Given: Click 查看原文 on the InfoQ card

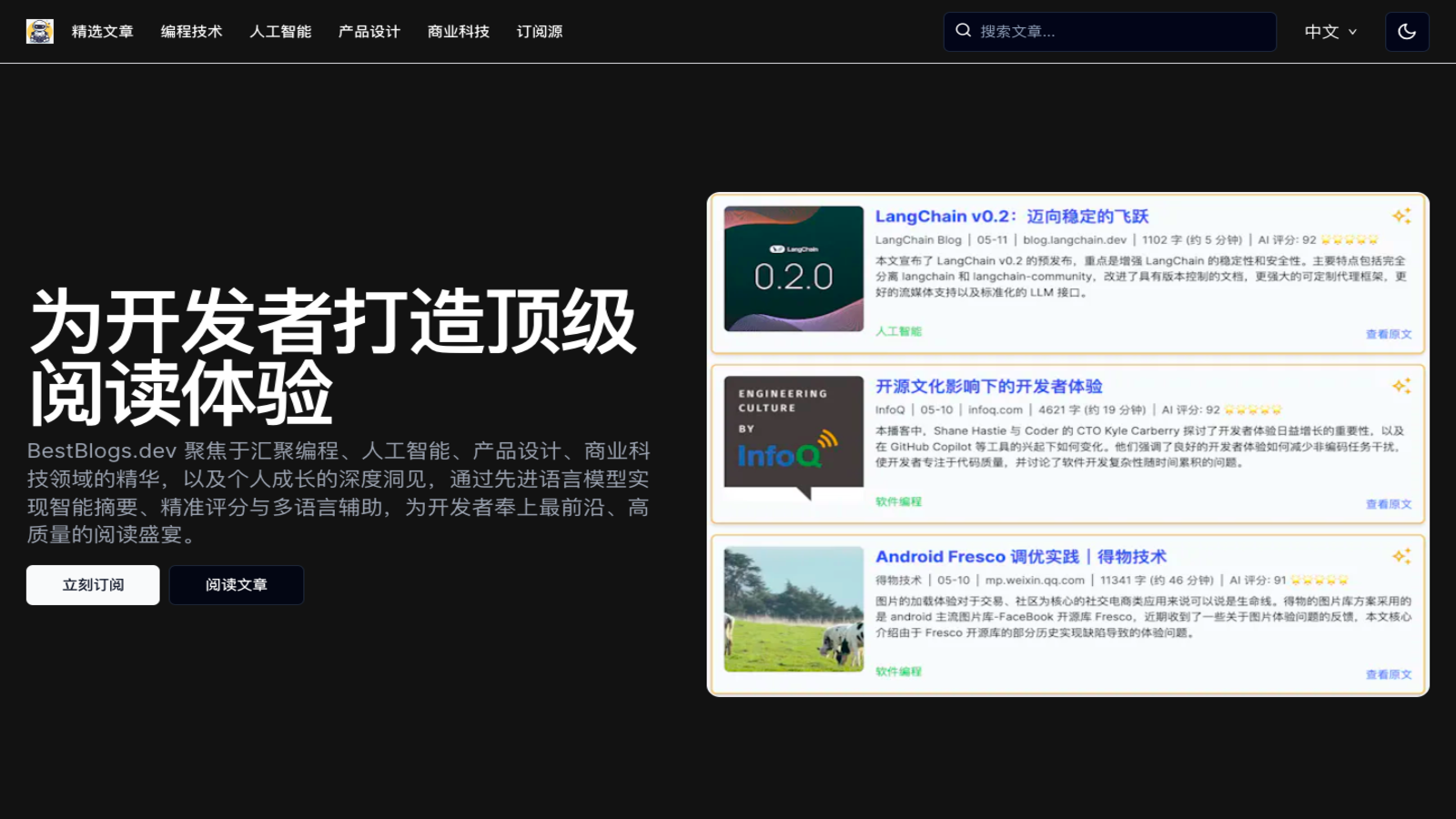Looking at the screenshot, I should (1389, 504).
